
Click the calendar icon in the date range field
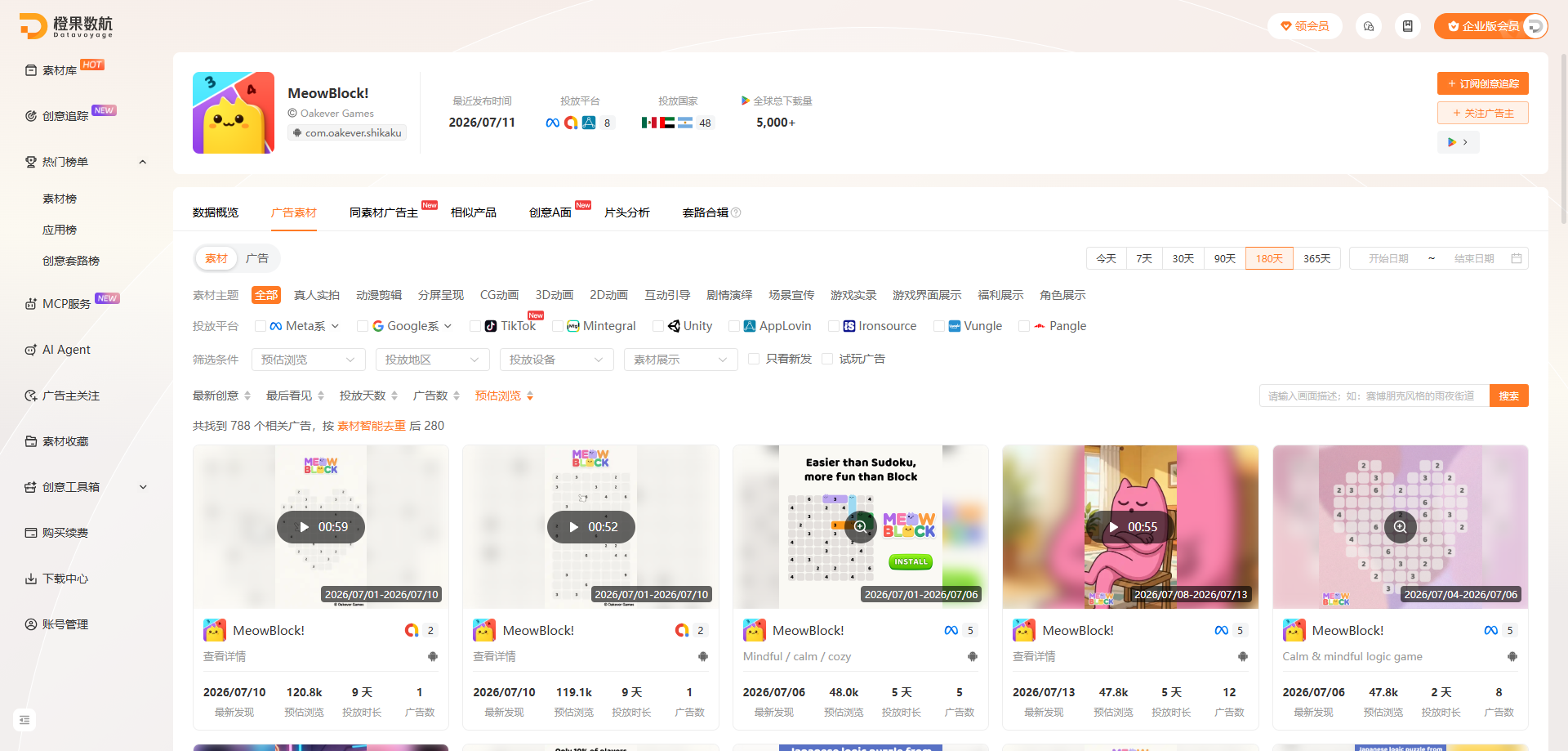[x=1517, y=258]
